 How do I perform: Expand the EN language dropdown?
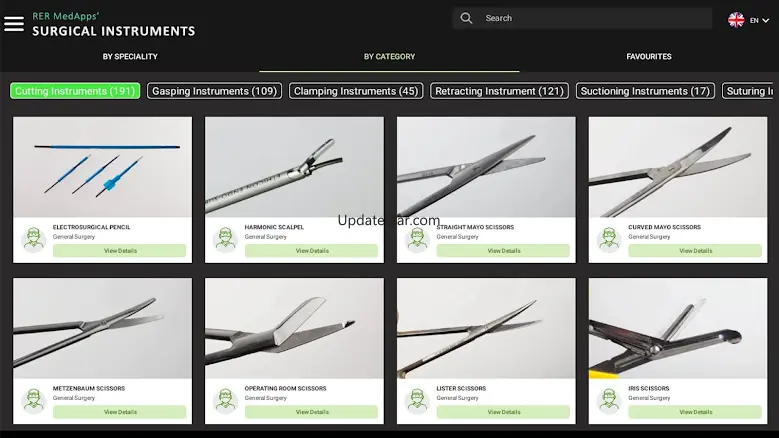coord(760,20)
